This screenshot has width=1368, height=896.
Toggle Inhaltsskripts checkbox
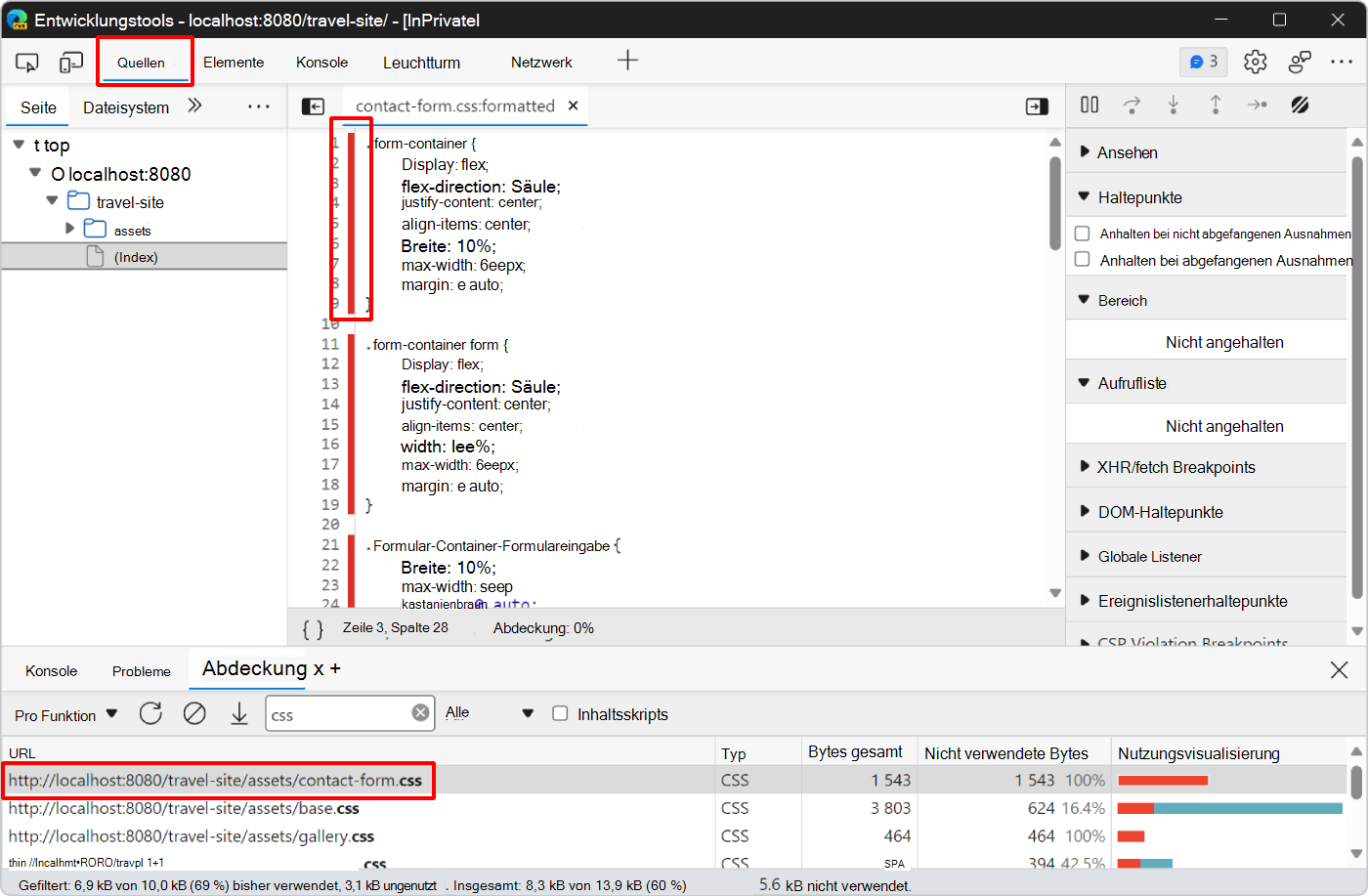tap(560, 714)
